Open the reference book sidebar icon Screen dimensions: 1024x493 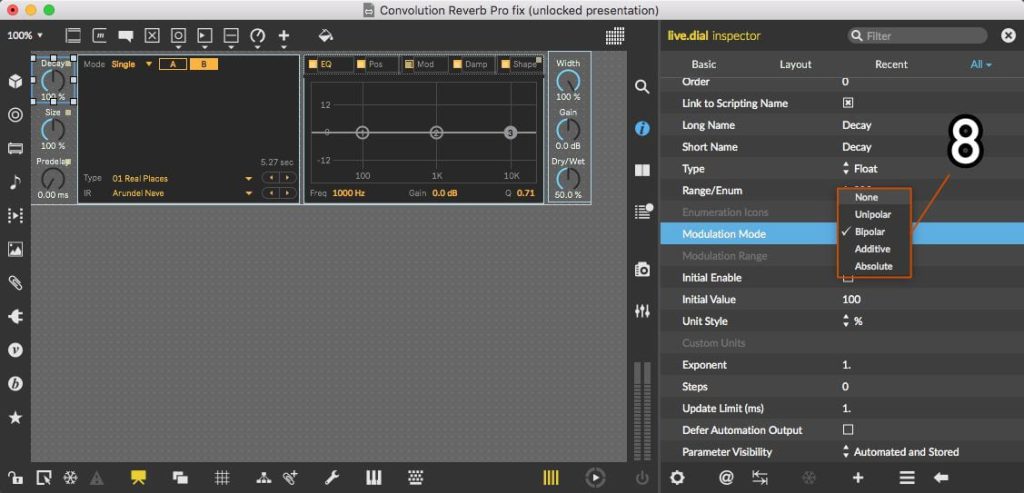coord(642,170)
